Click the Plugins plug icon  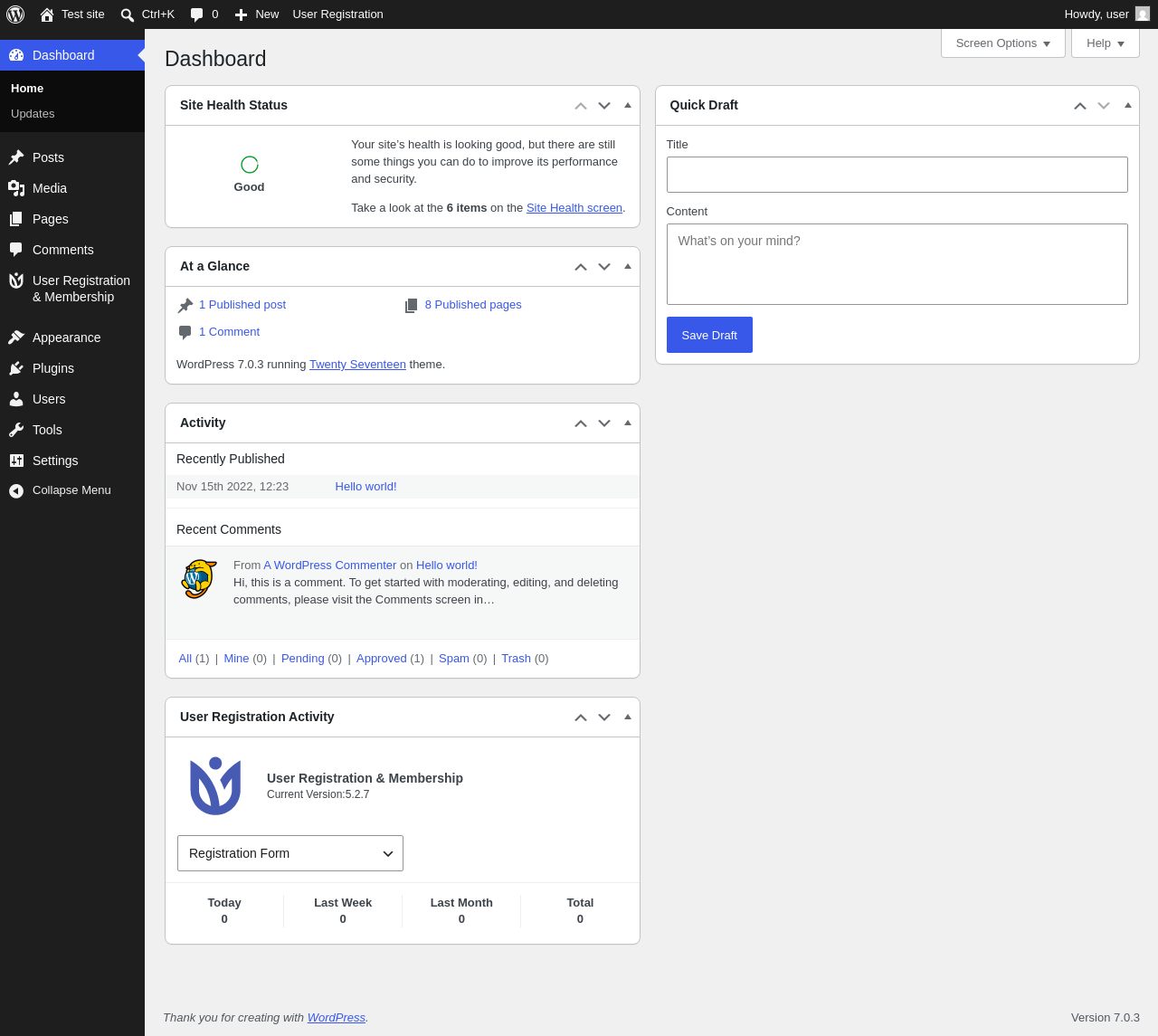[16, 368]
